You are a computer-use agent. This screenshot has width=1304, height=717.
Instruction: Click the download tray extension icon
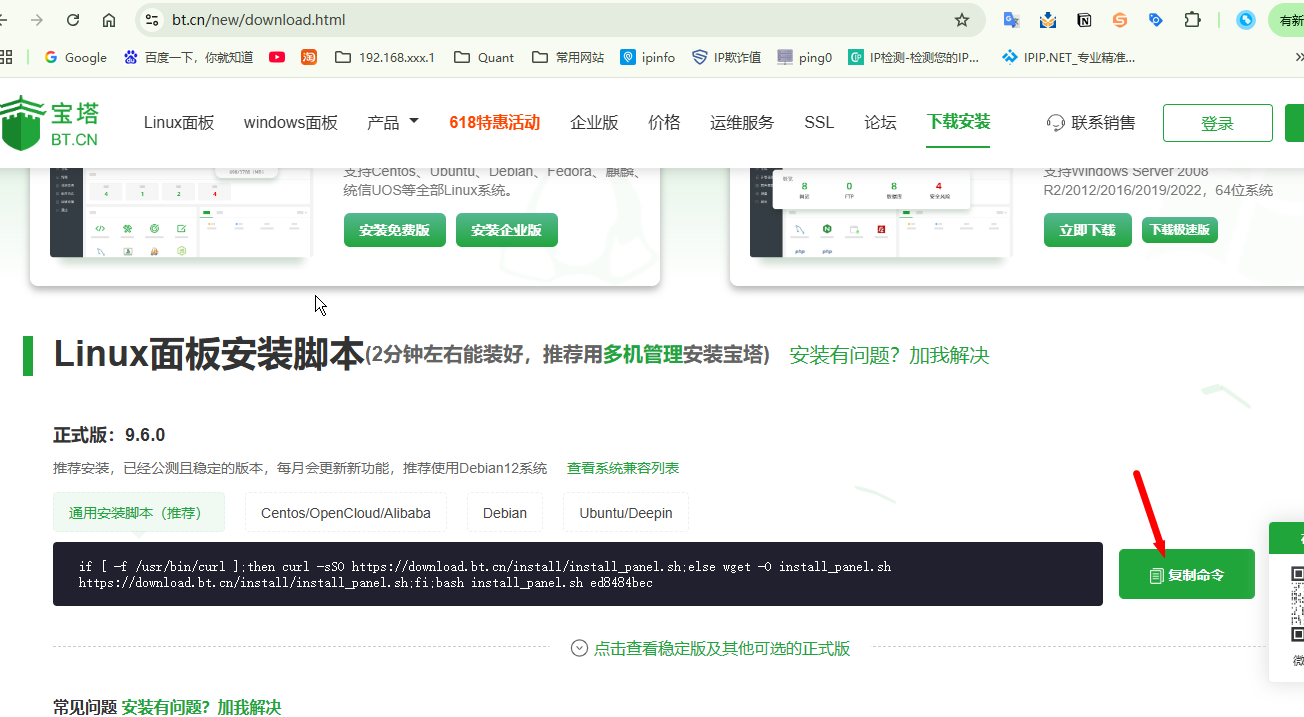click(x=1048, y=20)
